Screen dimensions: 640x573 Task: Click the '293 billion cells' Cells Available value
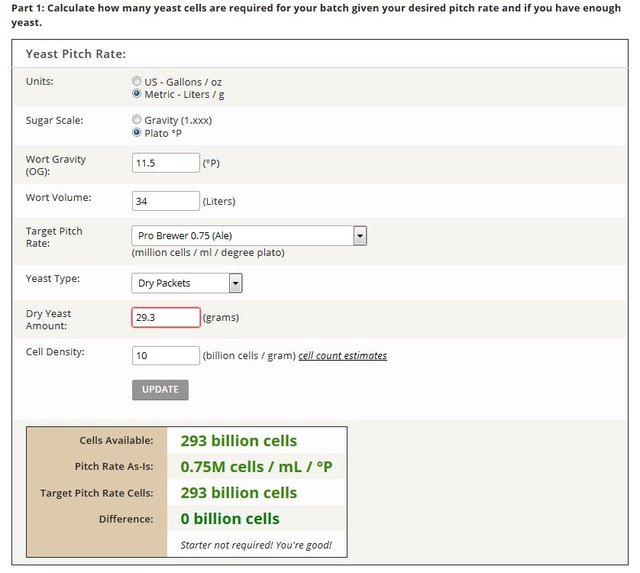point(239,441)
